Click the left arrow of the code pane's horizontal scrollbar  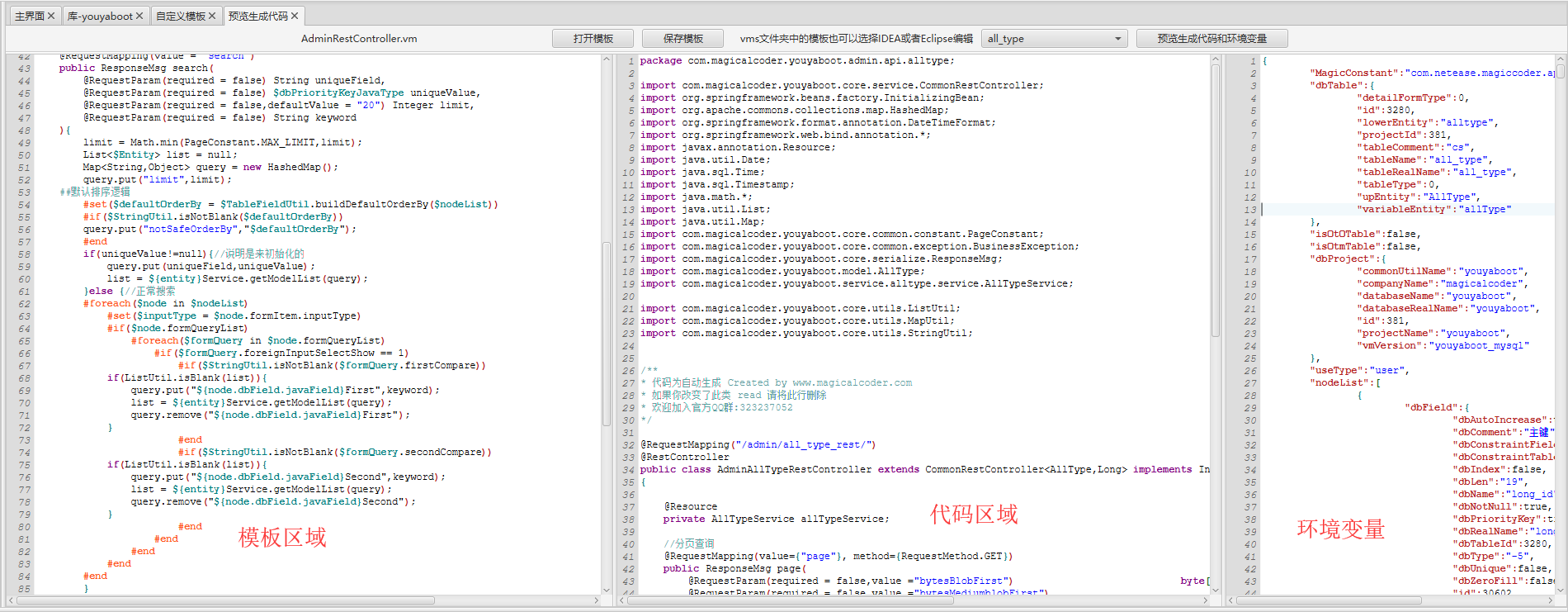[x=623, y=600]
